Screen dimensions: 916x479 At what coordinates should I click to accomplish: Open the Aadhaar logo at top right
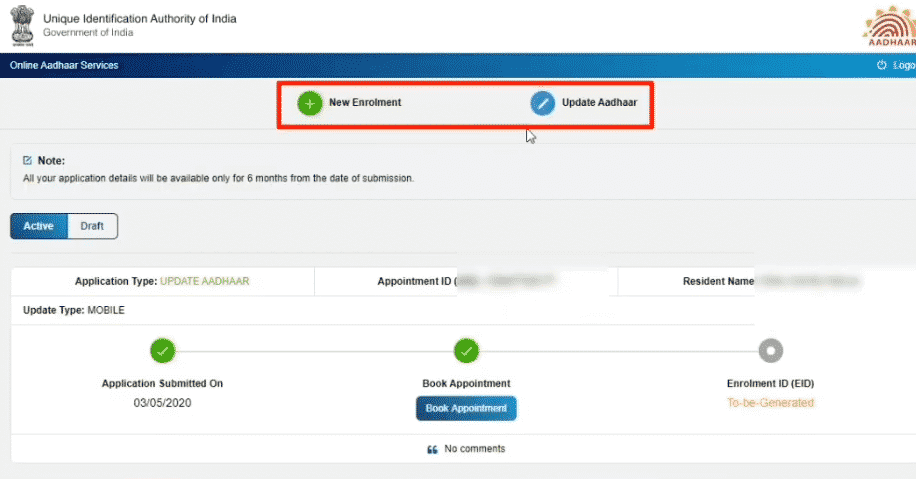(x=887, y=27)
